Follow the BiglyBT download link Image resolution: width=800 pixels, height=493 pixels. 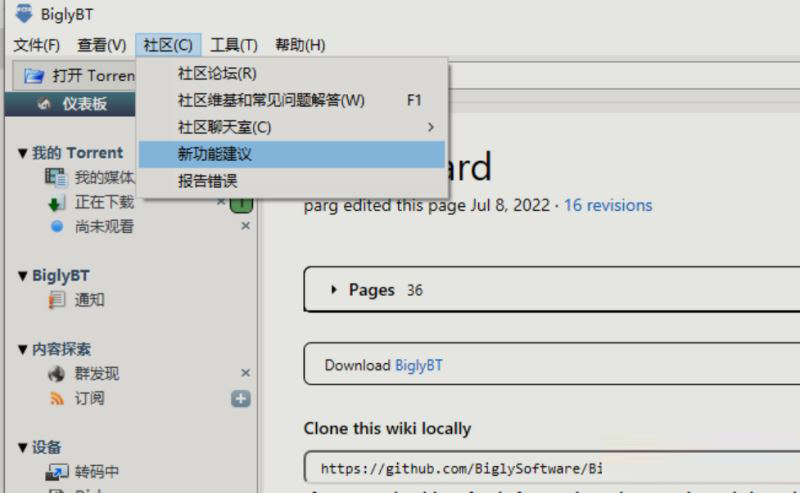click(x=419, y=365)
